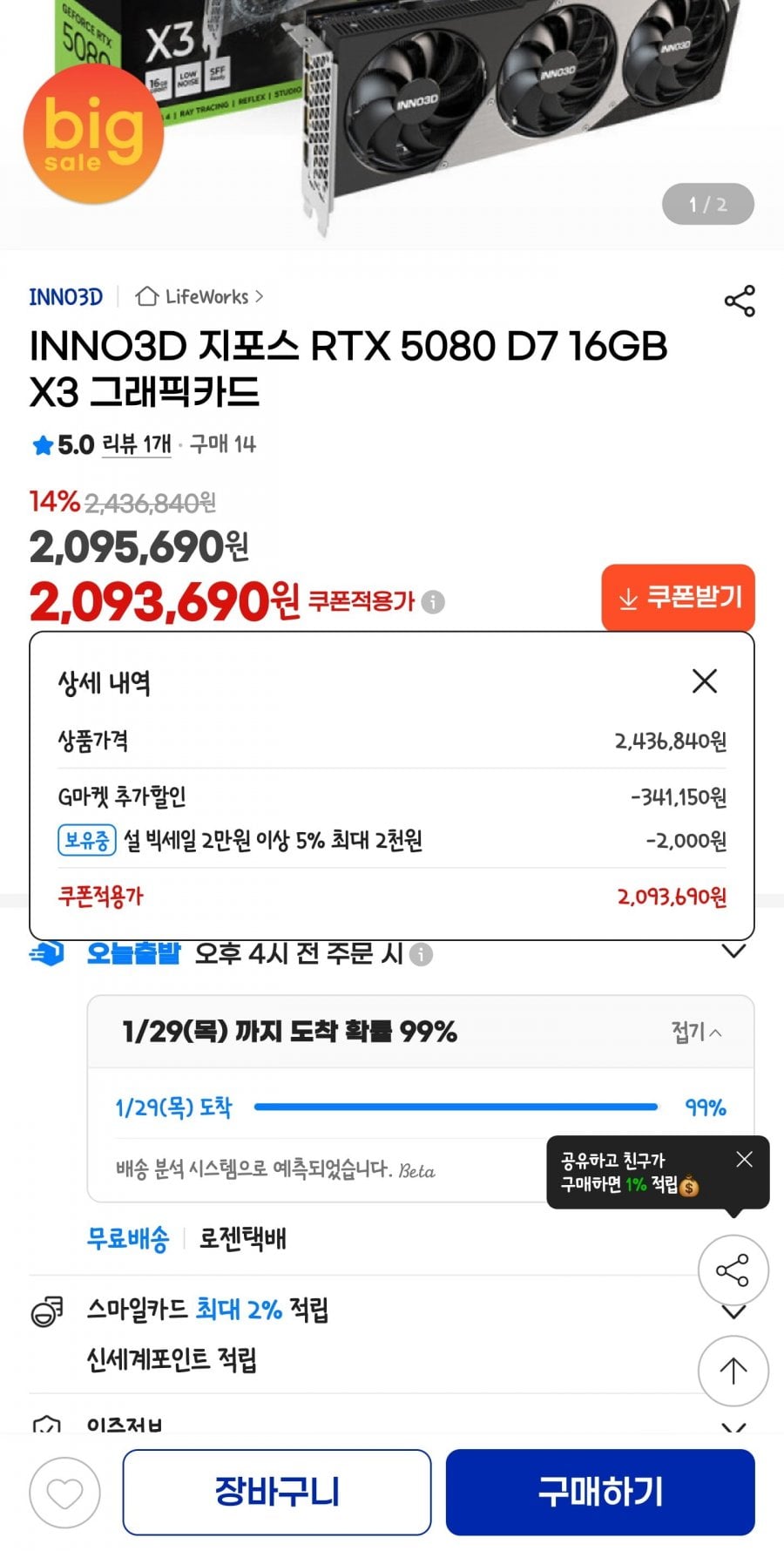Tap the info icon beside 오후 4시 전 주문 시
Viewport: 784px width, 1551px height.
point(422,955)
